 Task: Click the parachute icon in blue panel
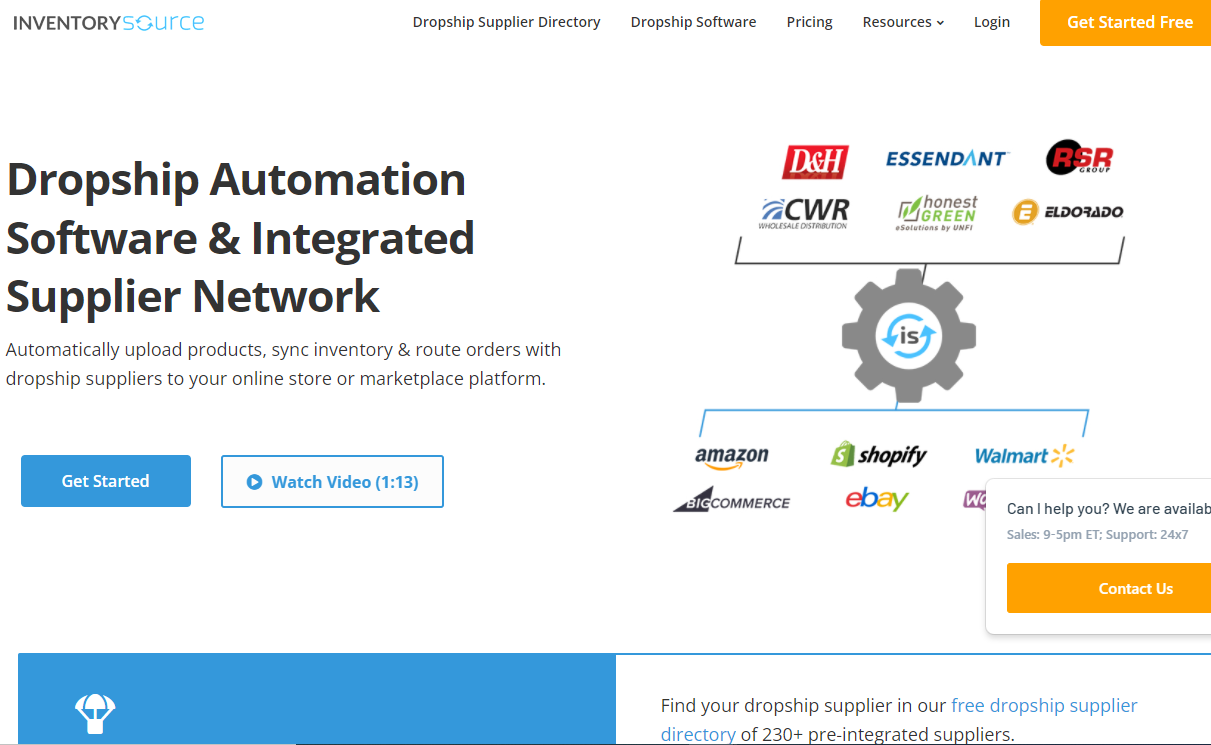95,714
